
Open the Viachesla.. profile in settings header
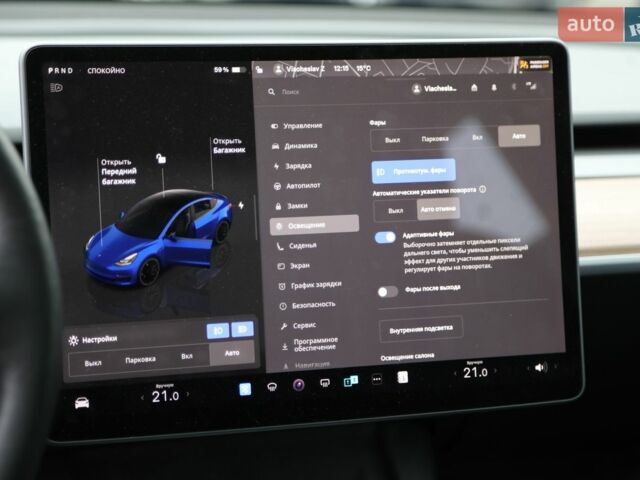coord(434,89)
